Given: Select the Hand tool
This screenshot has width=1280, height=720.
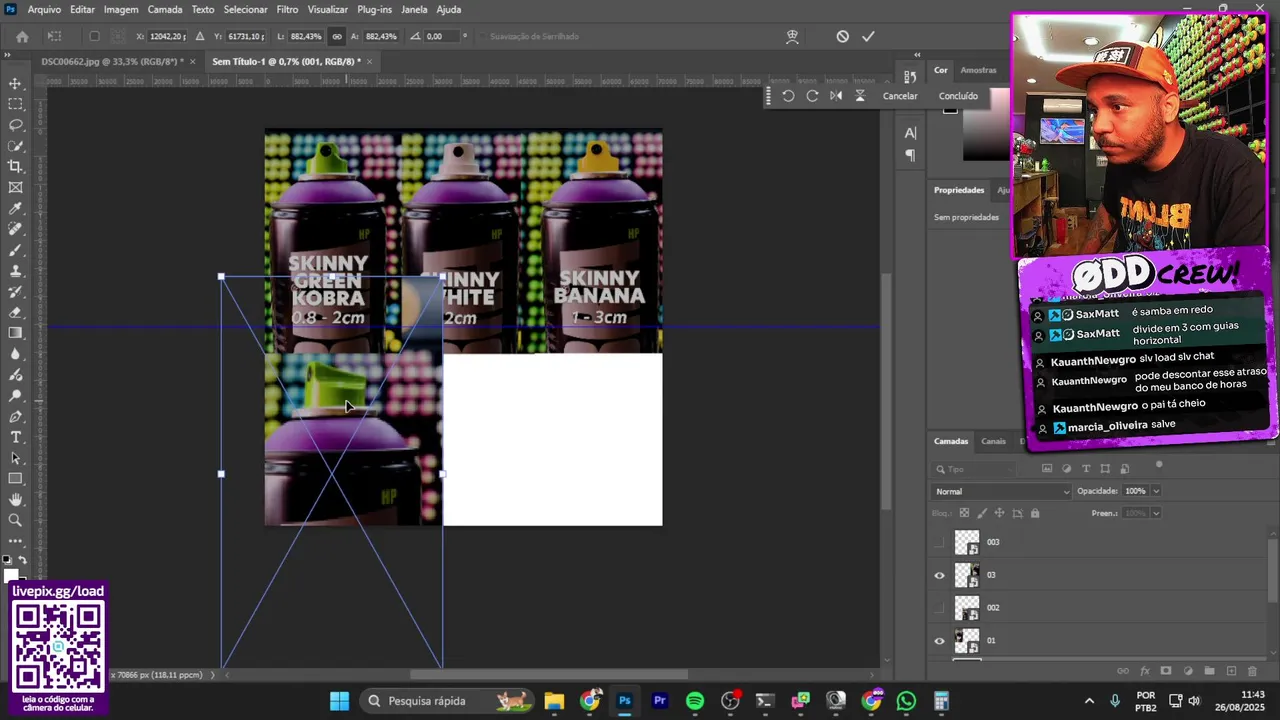Looking at the screenshot, I should tap(15, 499).
